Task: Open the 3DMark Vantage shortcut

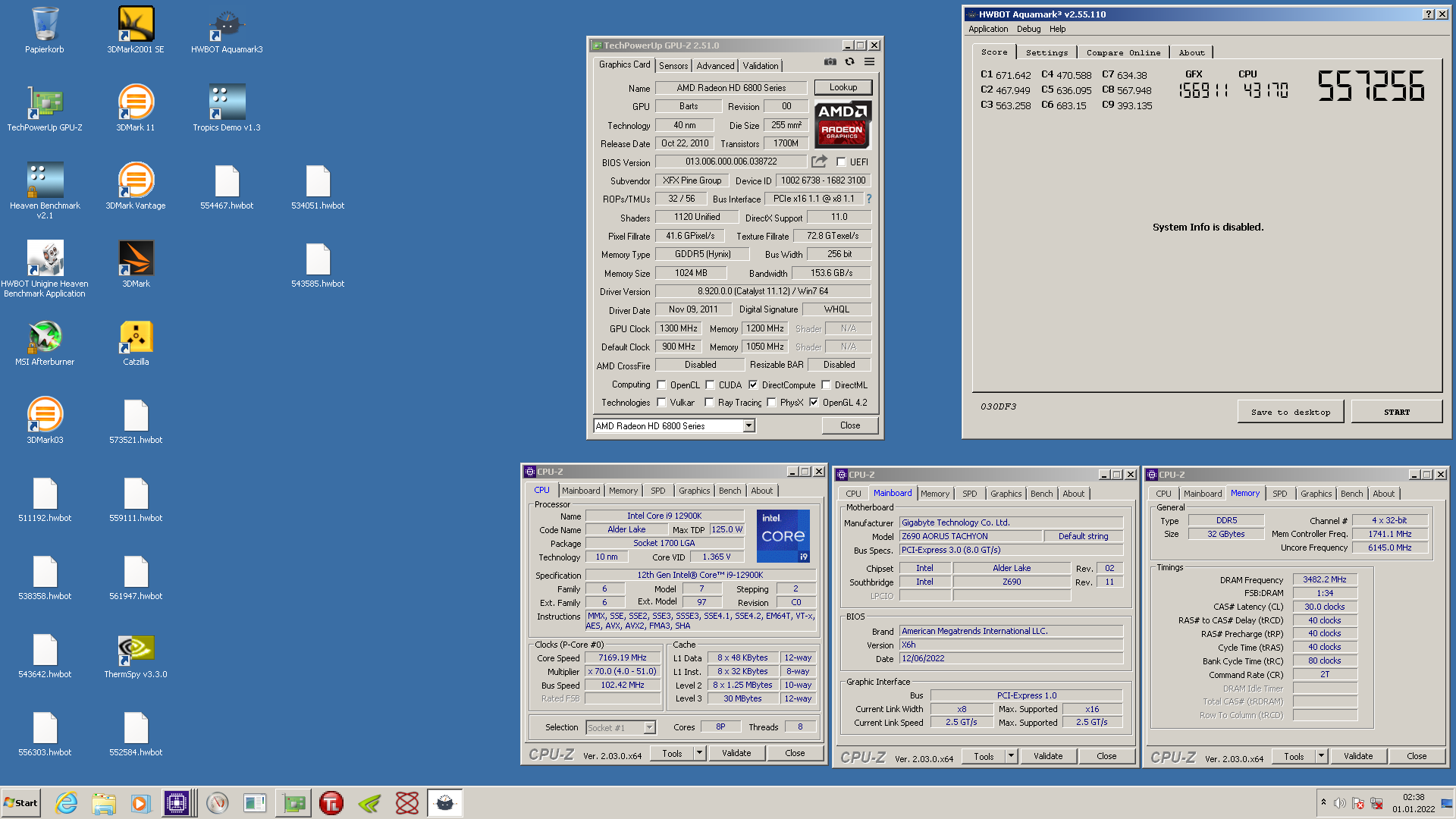Action: [x=136, y=187]
